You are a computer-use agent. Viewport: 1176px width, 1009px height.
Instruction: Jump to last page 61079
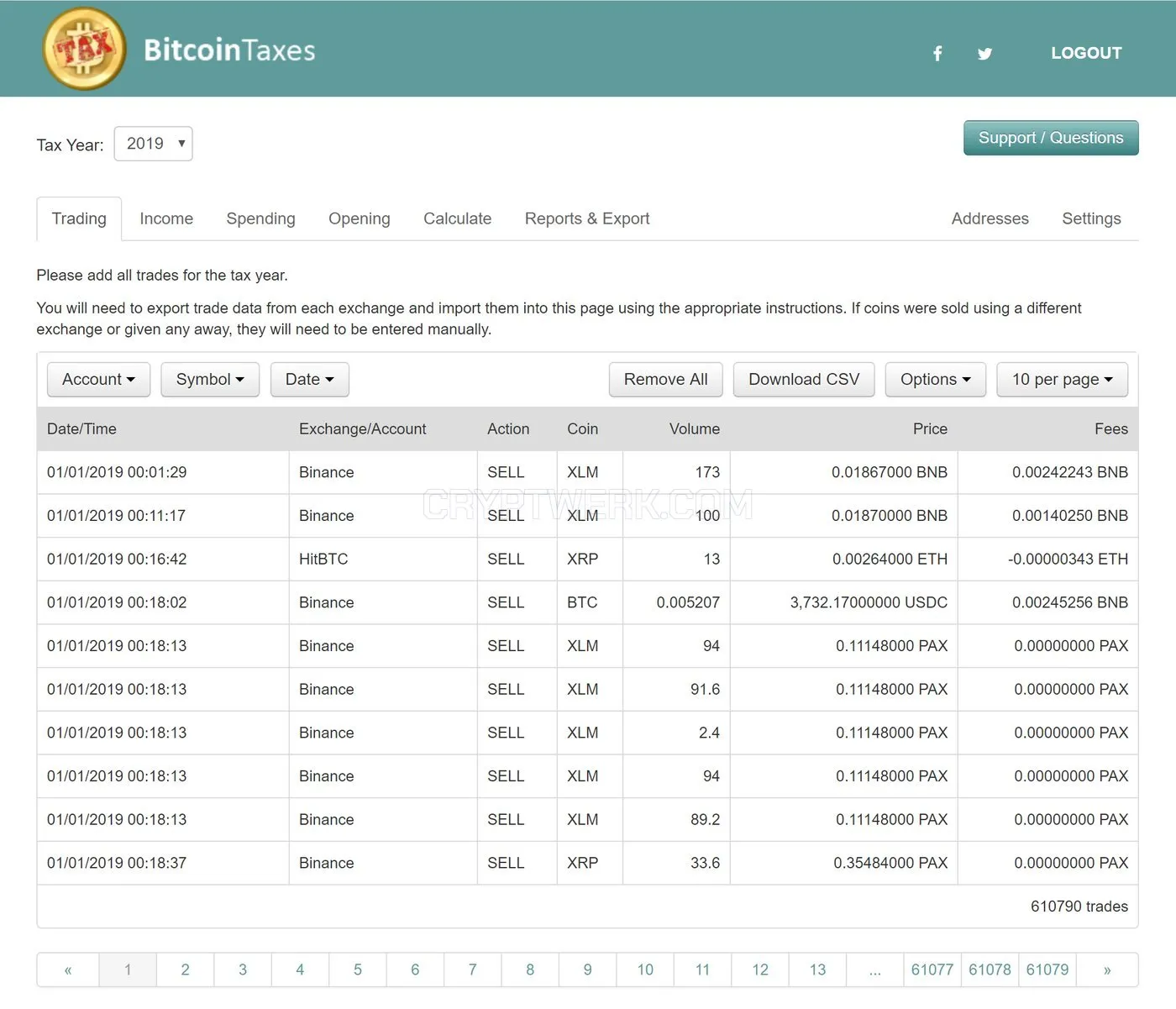point(1047,970)
